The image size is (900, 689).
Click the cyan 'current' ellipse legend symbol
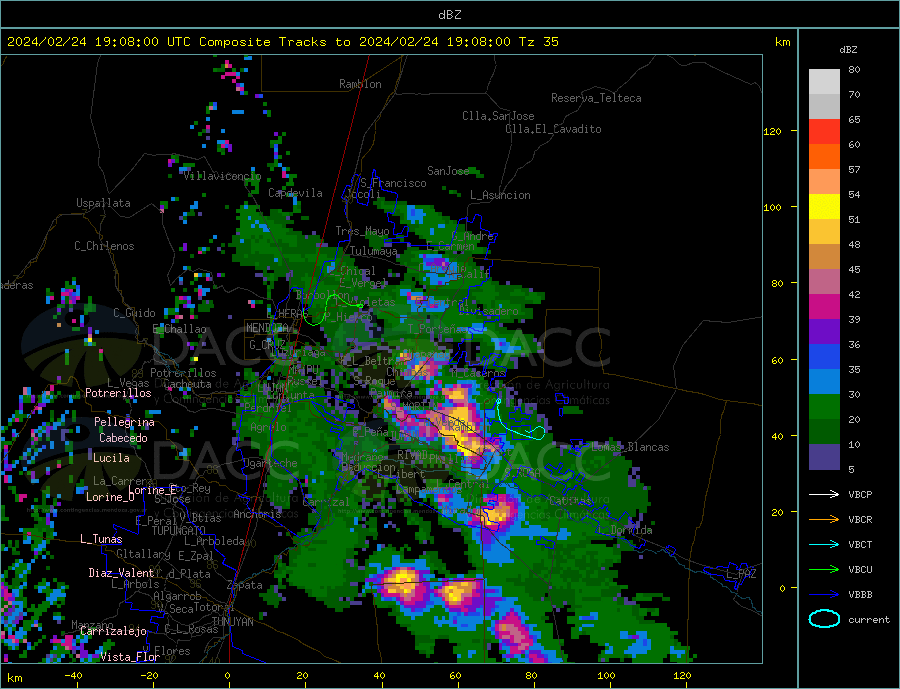(x=824, y=619)
